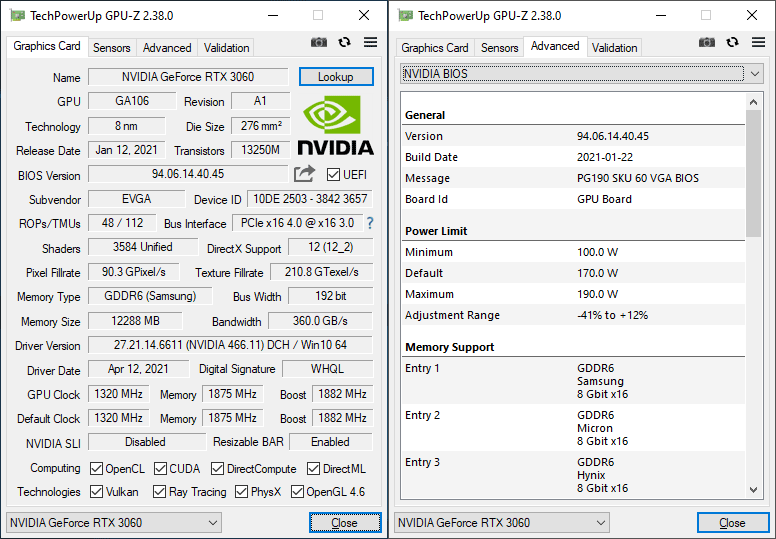The image size is (776, 539).
Task: Toggle the Vulkan checkbox
Action: pos(97,491)
